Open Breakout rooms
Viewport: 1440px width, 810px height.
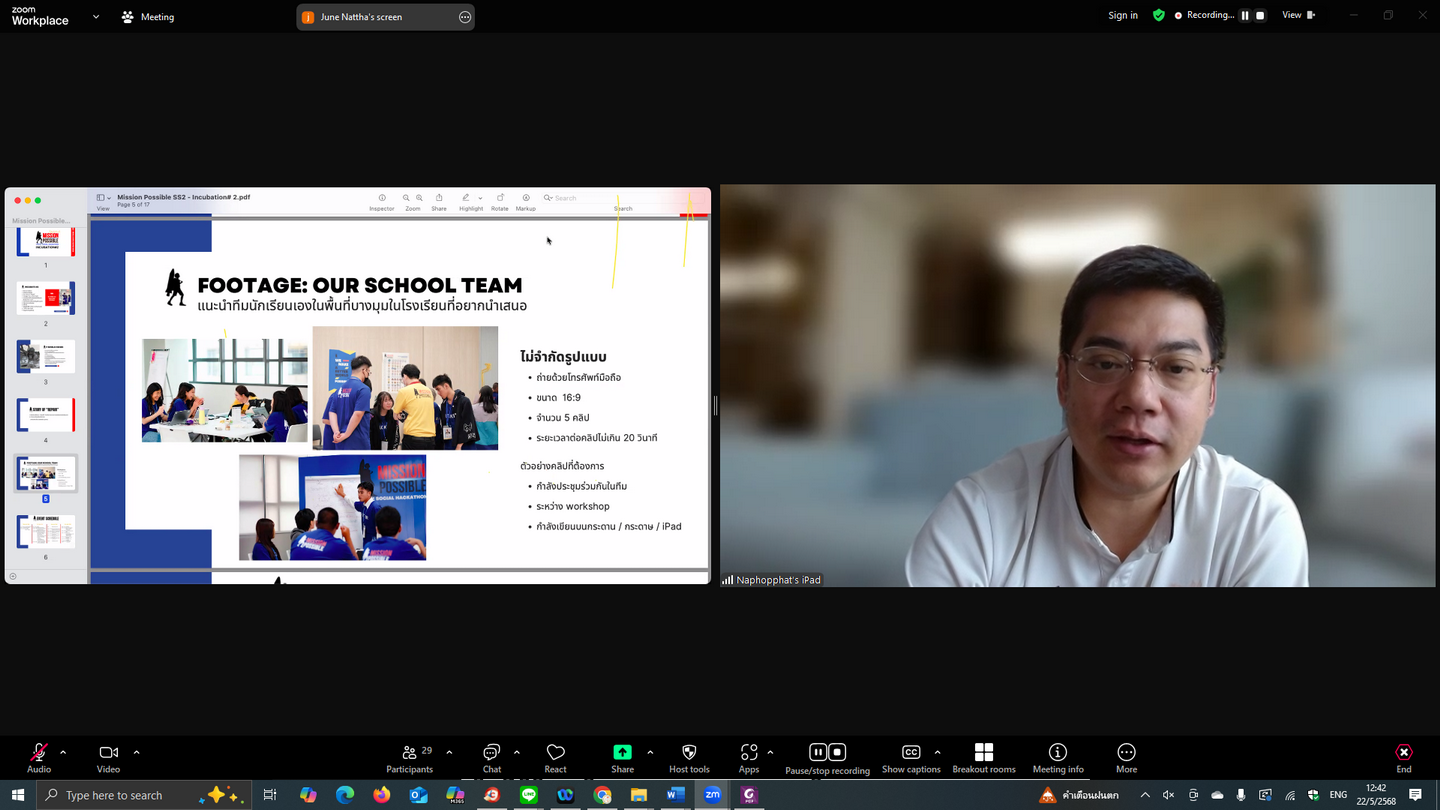983,757
